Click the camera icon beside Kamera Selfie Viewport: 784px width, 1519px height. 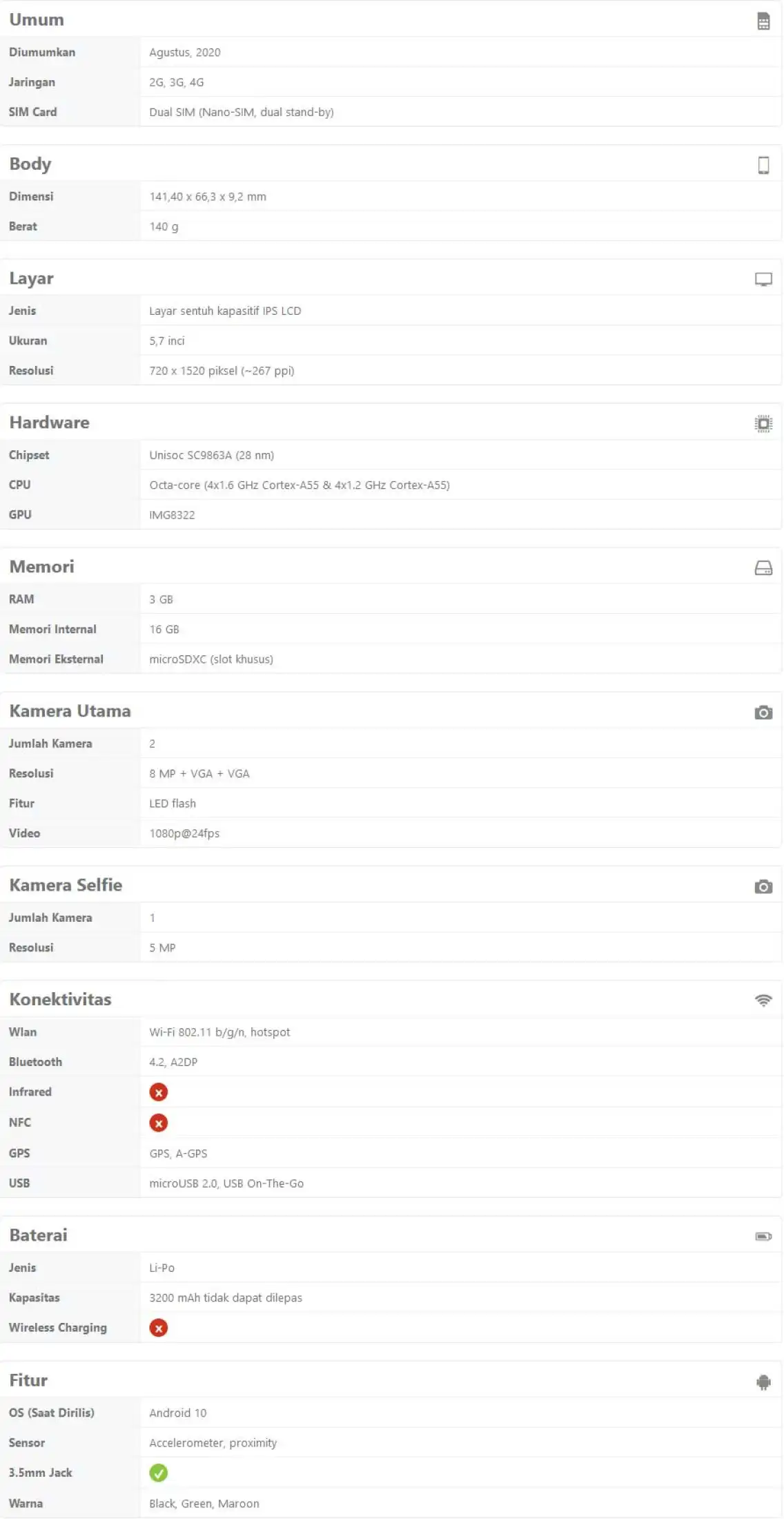(x=763, y=887)
